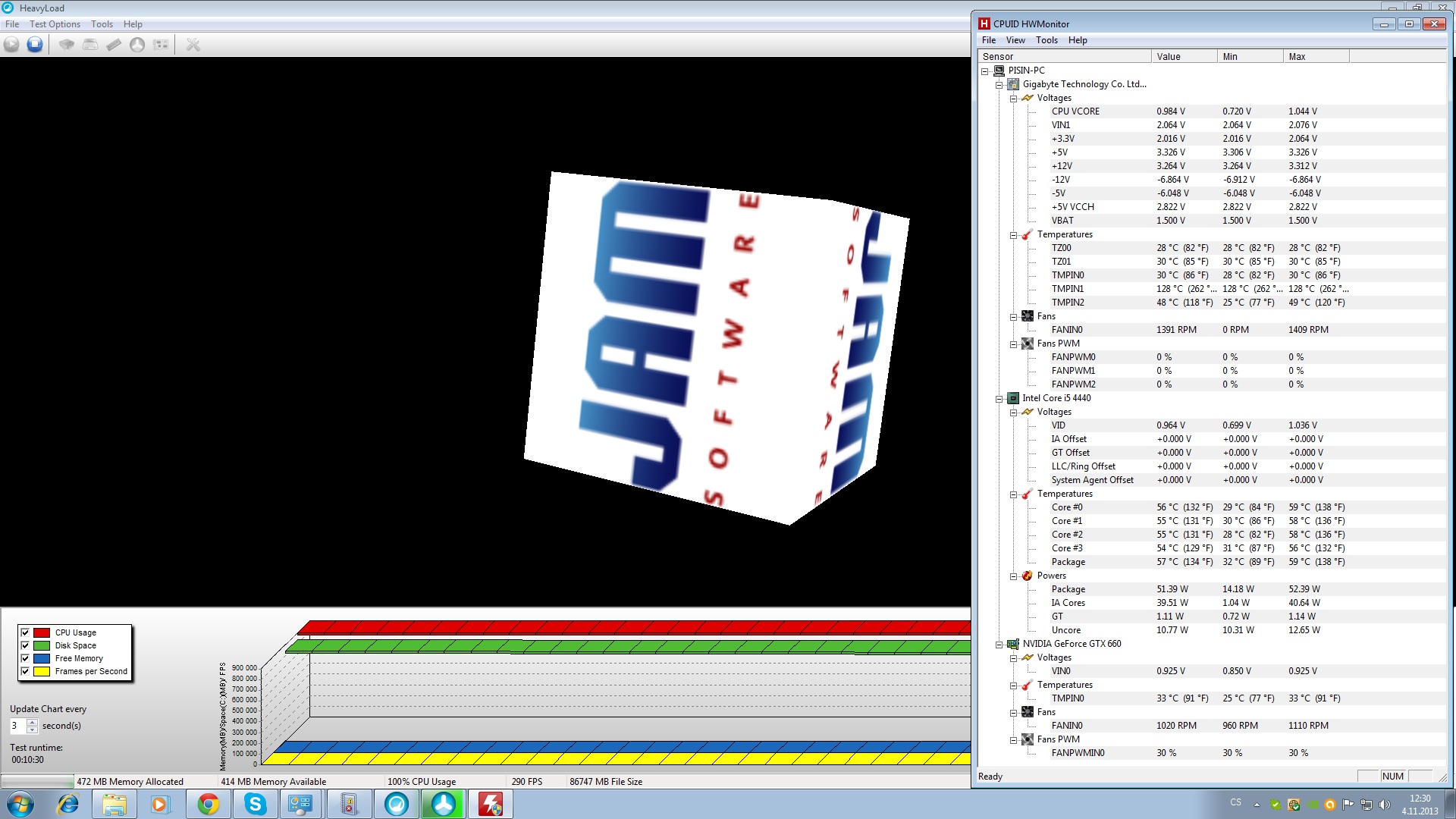1456x819 pixels.
Task: Click the HeavyLoad title bar app icon
Action: tap(8, 8)
